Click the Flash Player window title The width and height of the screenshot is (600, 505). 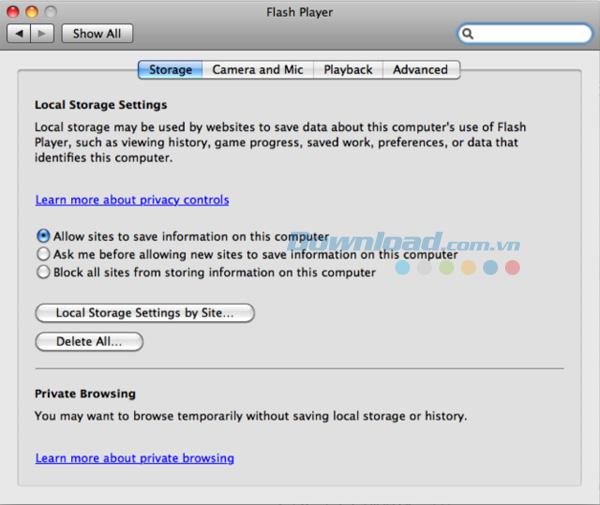pyautogui.click(x=300, y=12)
